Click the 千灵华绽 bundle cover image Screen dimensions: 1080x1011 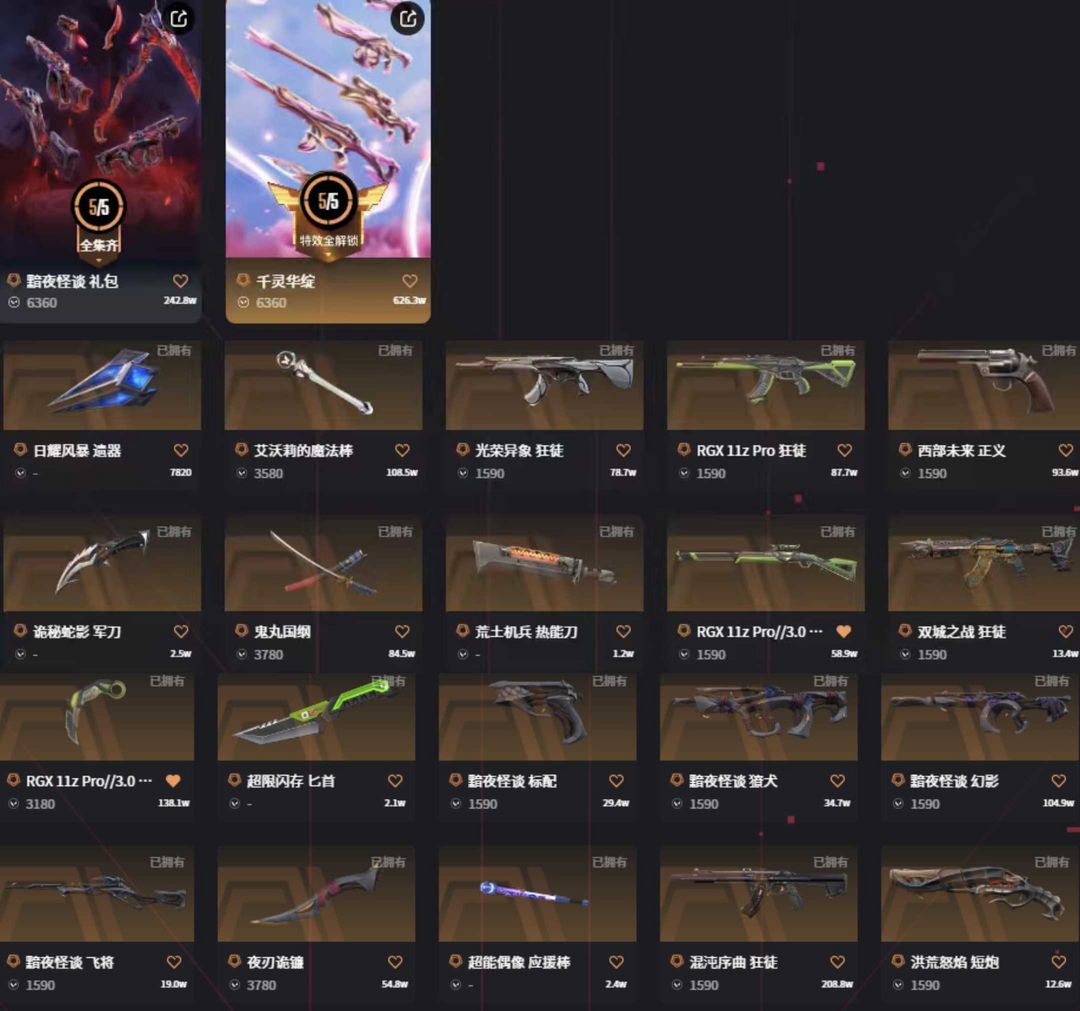click(x=329, y=129)
